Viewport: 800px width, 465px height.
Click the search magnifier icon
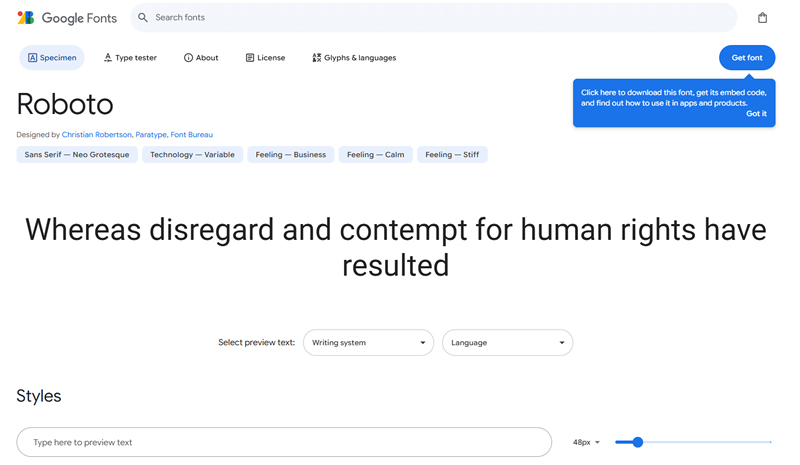[x=143, y=18]
